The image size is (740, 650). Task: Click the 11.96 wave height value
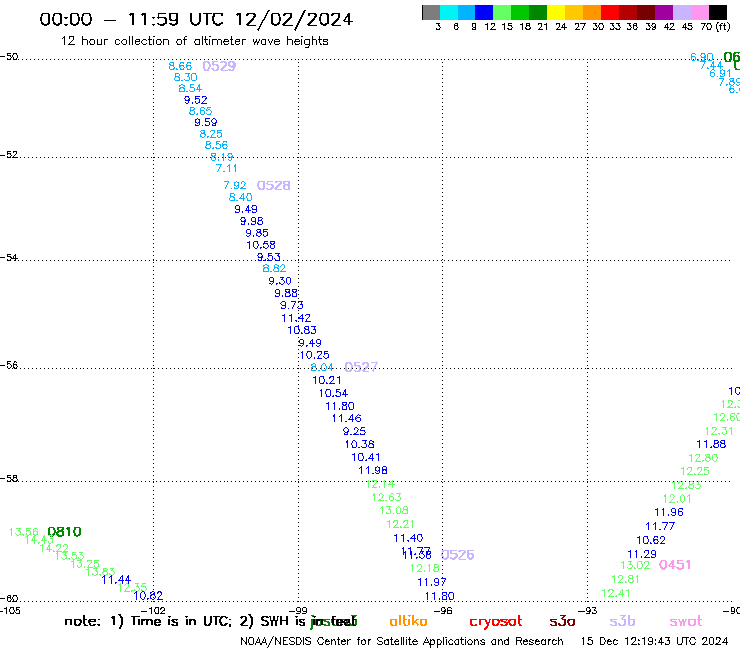pyautogui.click(x=669, y=512)
